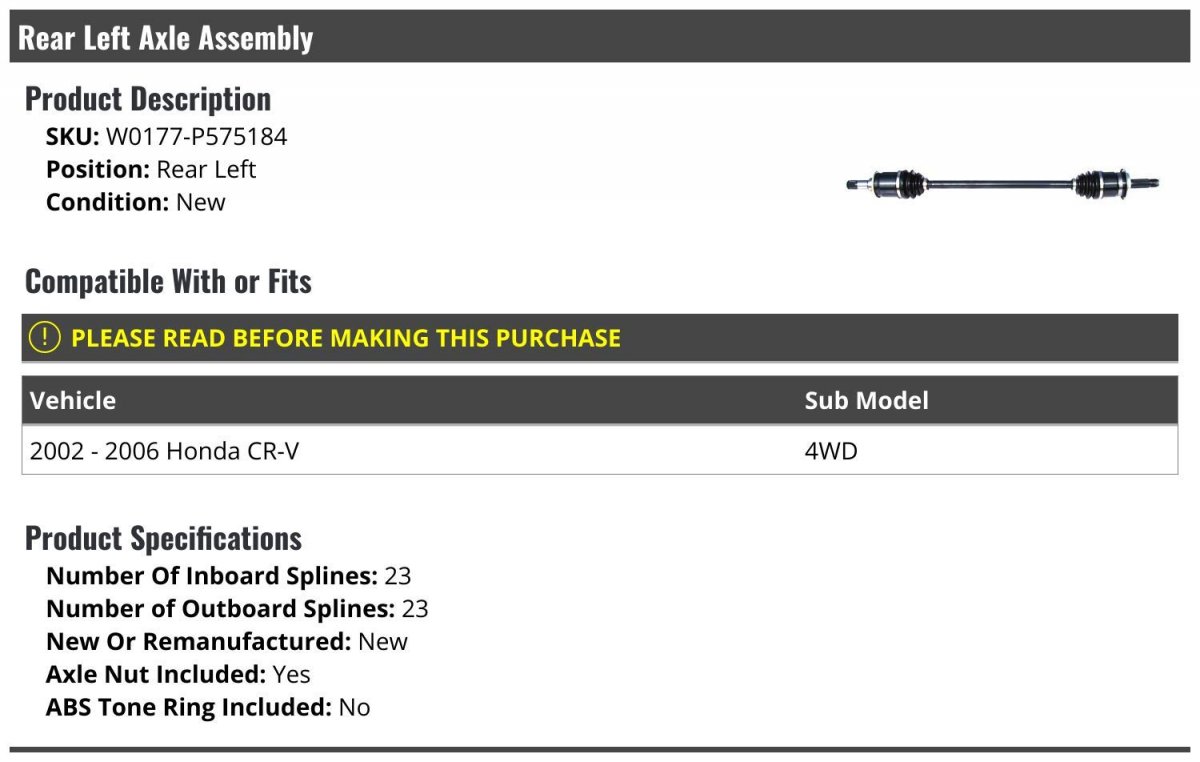Click the Compatible With or Fits heading
This screenshot has width=1200, height=762.
[x=168, y=282]
